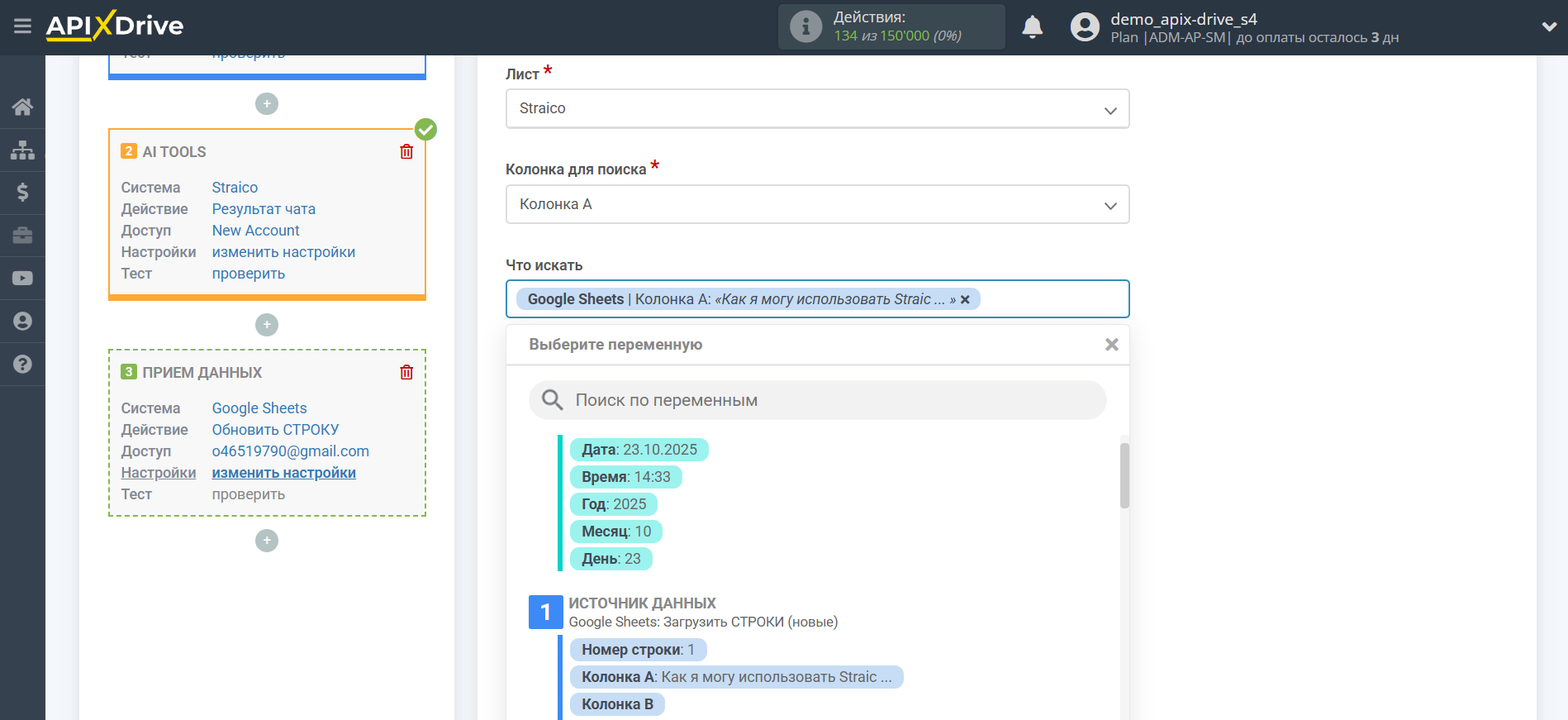
Task: Click изменить настройки link in AI TOOLS
Action: point(283,252)
